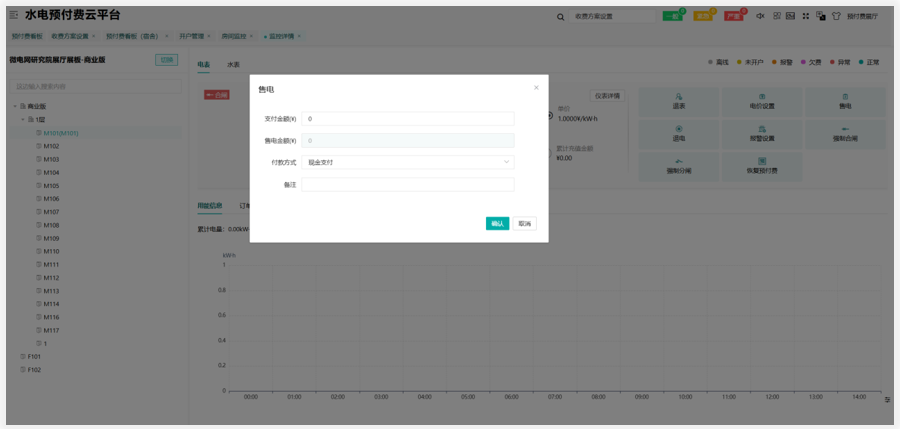Switch to the 开户管理 page tab

tap(191, 36)
